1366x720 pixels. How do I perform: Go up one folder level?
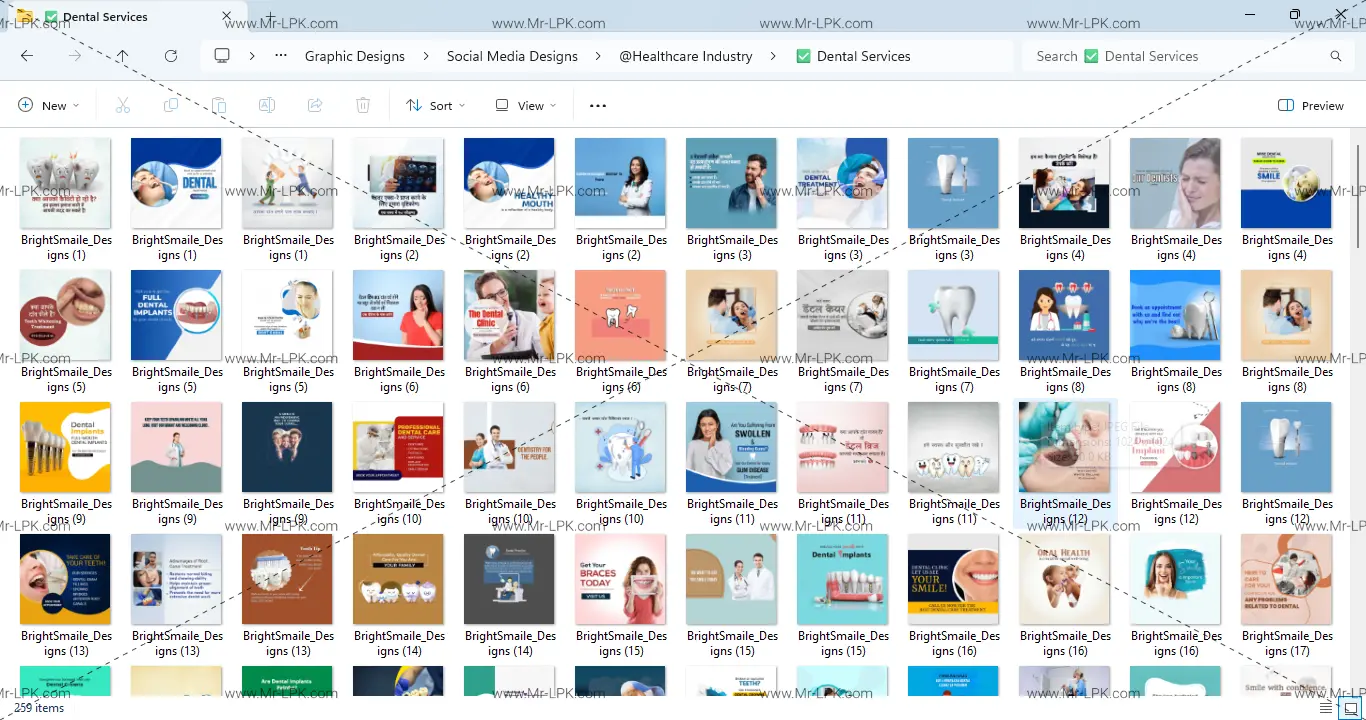click(x=122, y=56)
